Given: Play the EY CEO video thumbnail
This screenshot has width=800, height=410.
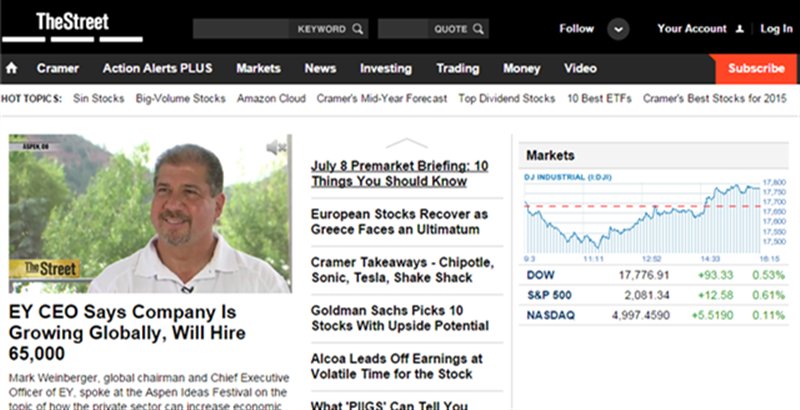Looking at the screenshot, I should pyautogui.click(x=150, y=214).
